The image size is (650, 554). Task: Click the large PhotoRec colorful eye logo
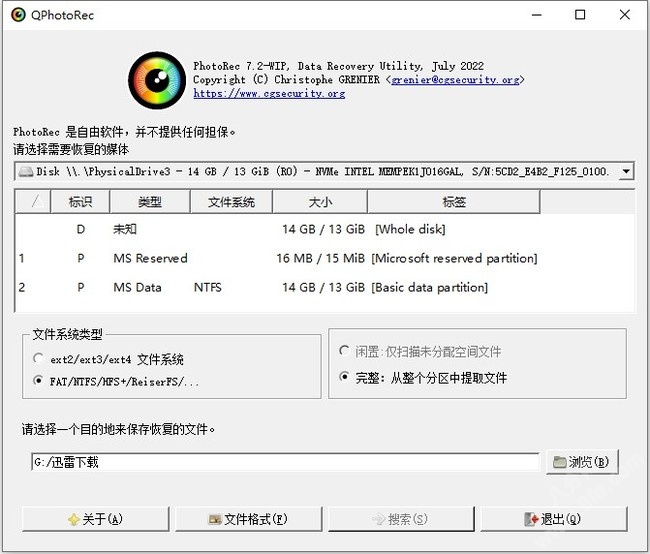(x=157, y=80)
